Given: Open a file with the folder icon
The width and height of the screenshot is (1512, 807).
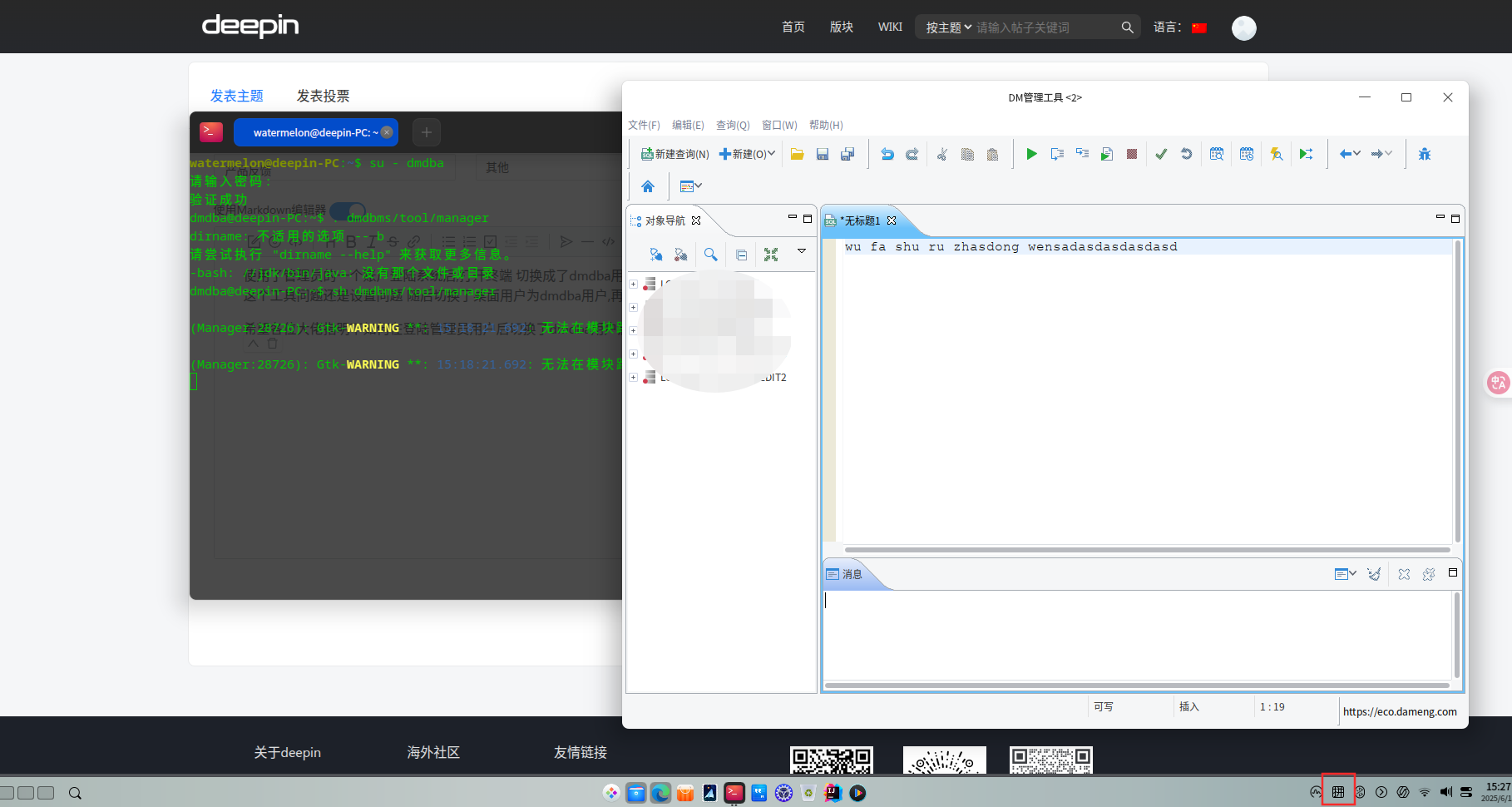Looking at the screenshot, I should click(x=797, y=154).
